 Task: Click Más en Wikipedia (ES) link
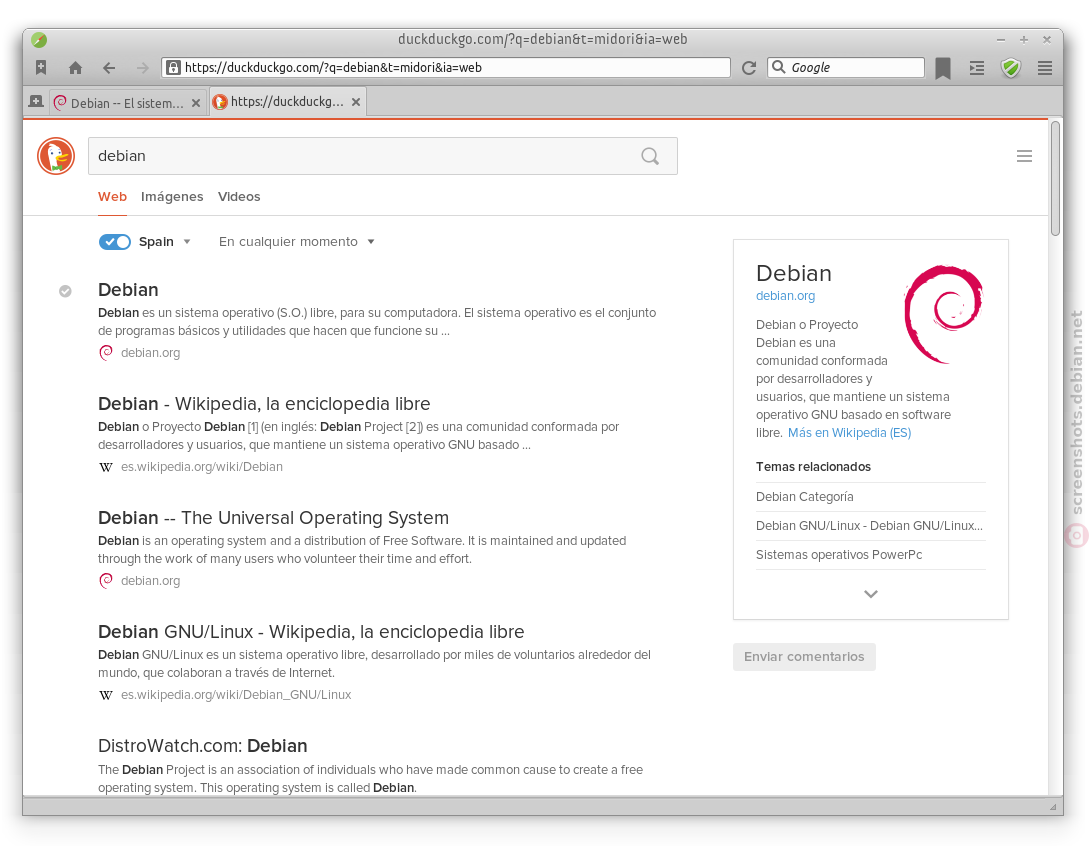click(849, 433)
